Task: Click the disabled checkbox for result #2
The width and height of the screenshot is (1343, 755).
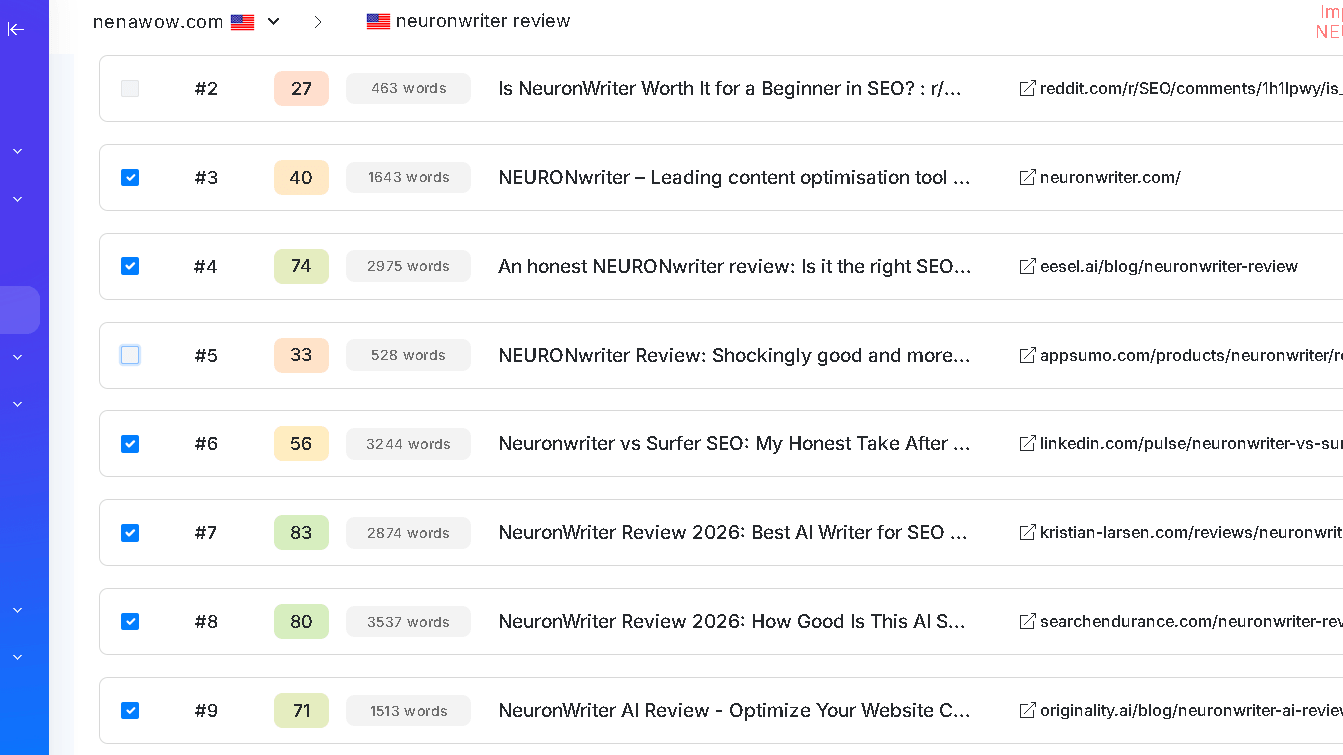Action: coord(130,88)
